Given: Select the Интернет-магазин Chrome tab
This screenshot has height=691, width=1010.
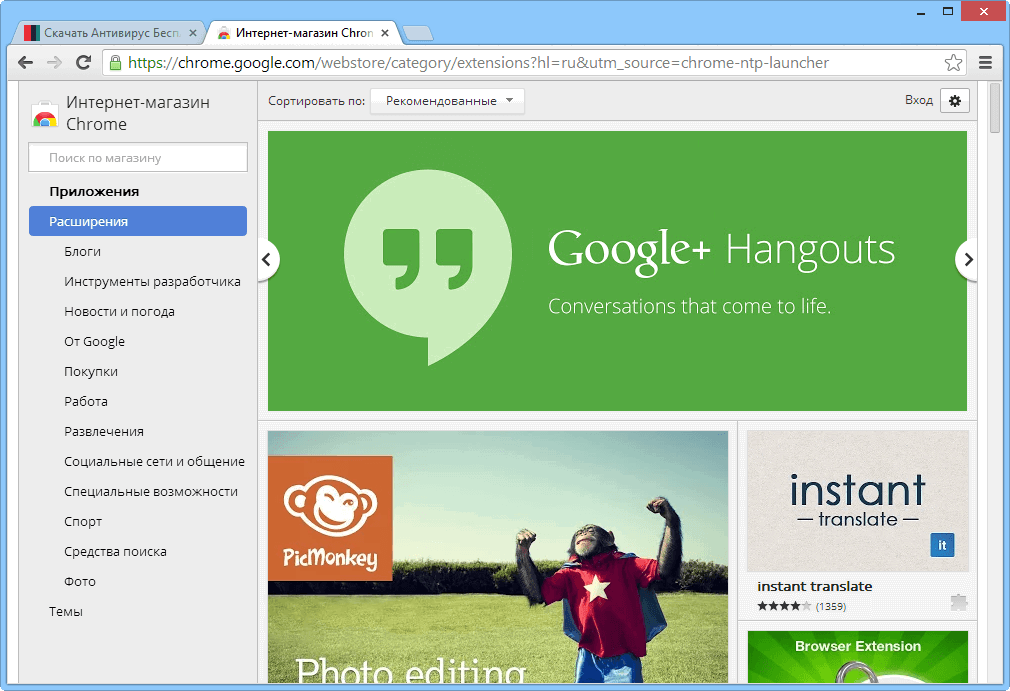Looking at the screenshot, I should [x=295, y=31].
